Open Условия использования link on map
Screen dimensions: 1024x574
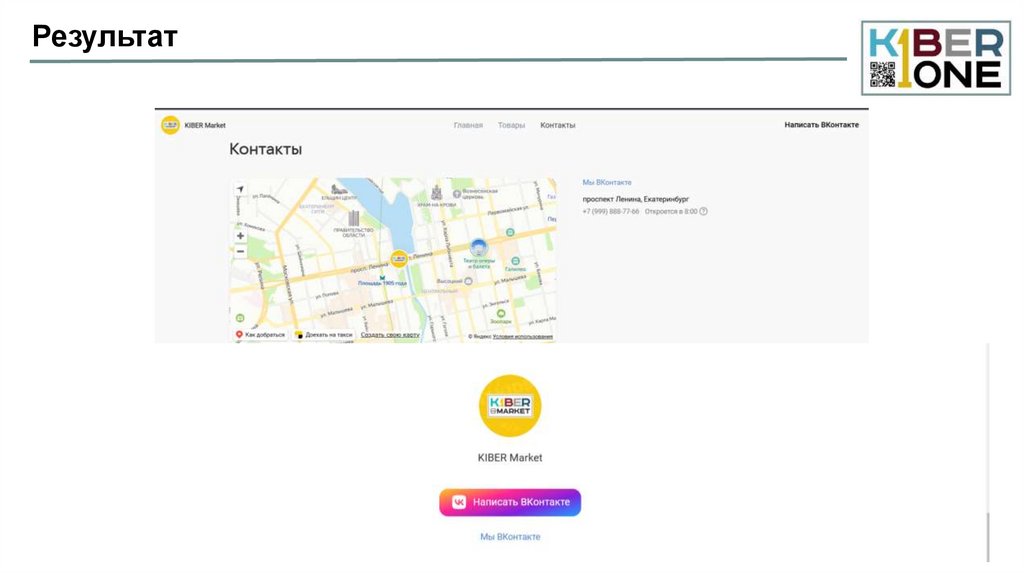(522, 336)
